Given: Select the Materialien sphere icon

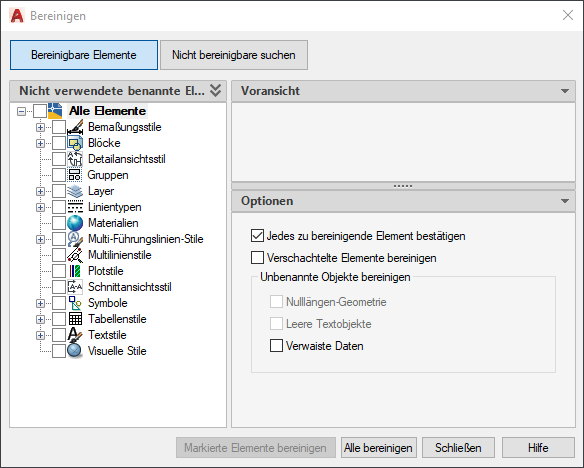Looking at the screenshot, I should click(75, 223).
